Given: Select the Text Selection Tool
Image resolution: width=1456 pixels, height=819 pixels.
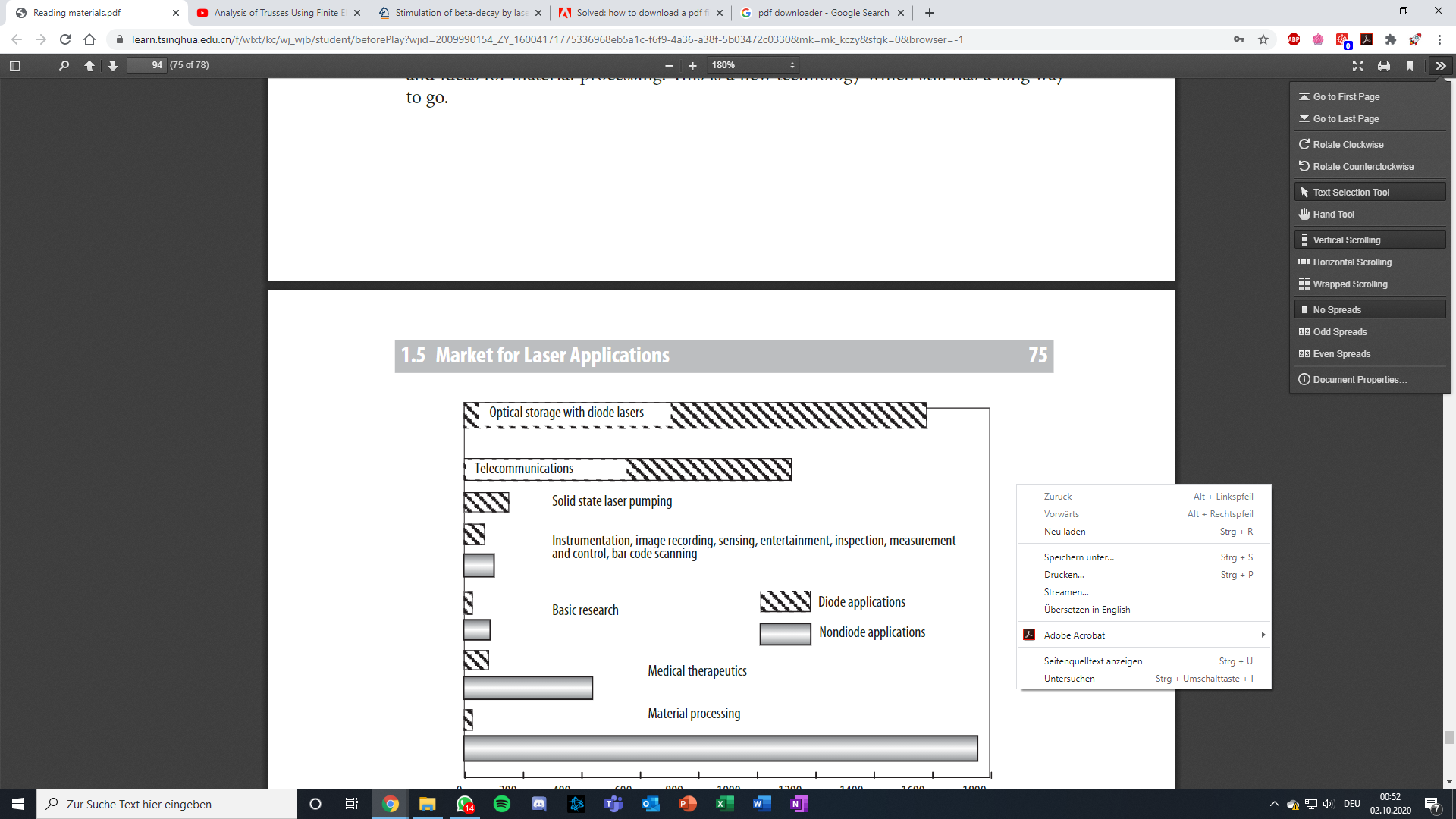Looking at the screenshot, I should 1351,191.
